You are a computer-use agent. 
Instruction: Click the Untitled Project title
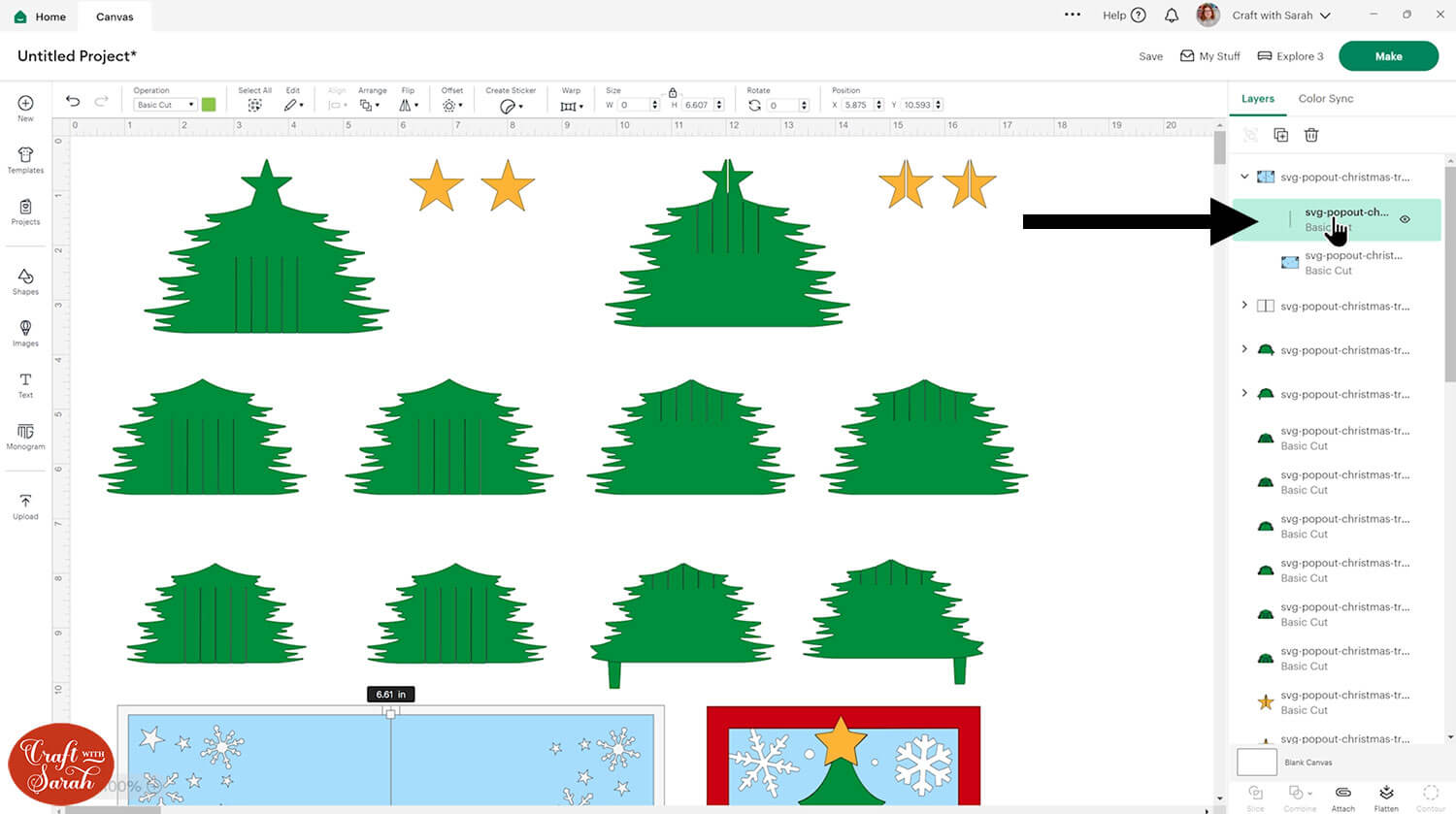tap(77, 56)
